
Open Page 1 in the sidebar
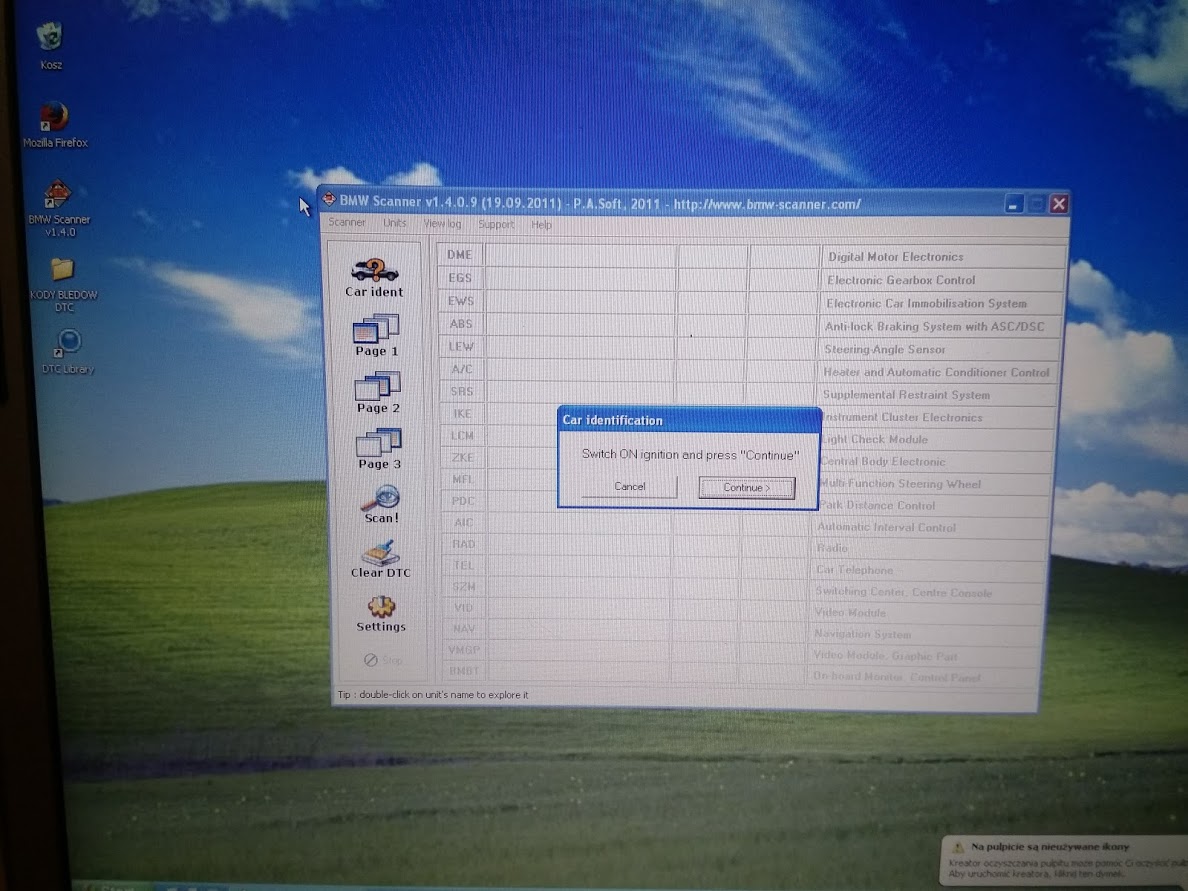click(376, 329)
